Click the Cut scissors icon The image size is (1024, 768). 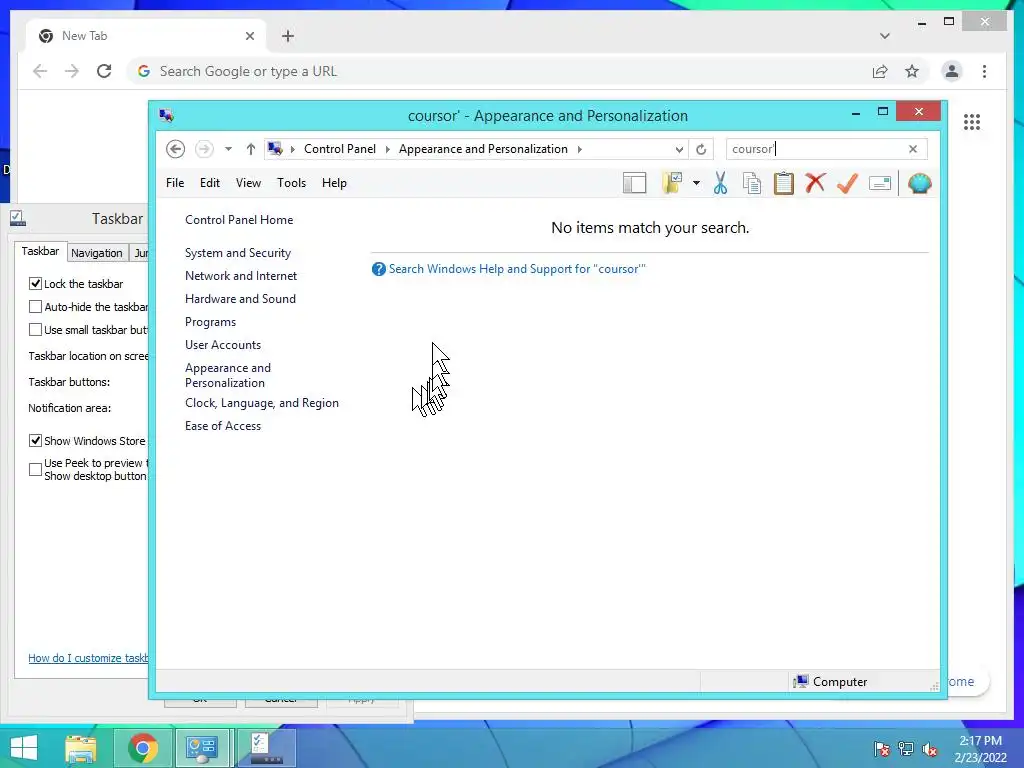(x=720, y=184)
